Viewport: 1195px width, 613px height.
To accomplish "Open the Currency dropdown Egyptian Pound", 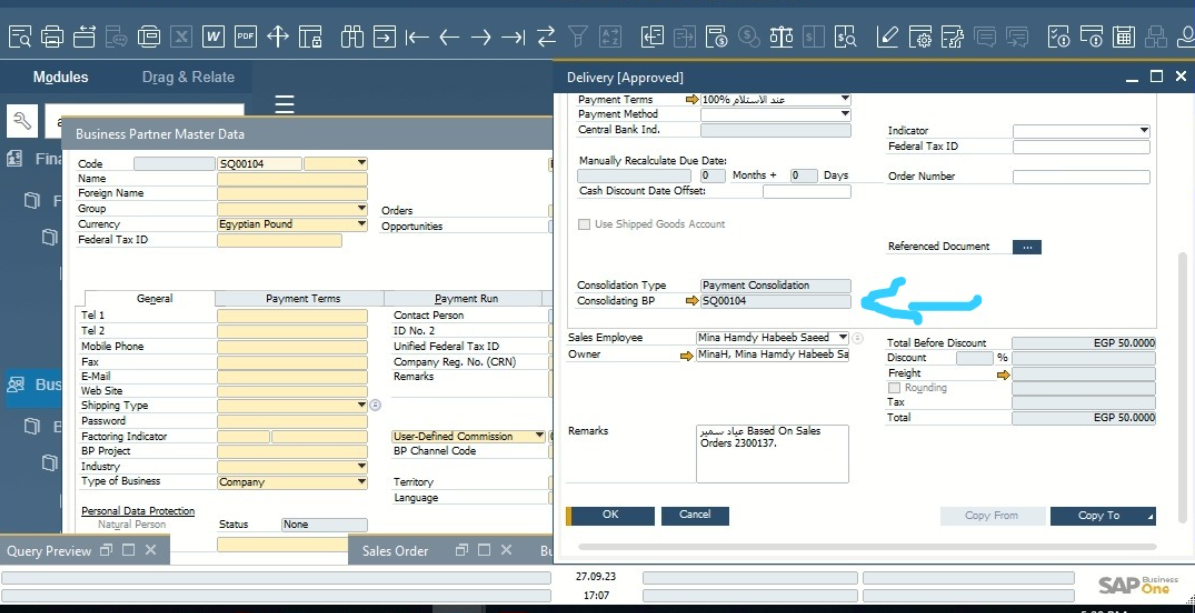I will 361,225.
